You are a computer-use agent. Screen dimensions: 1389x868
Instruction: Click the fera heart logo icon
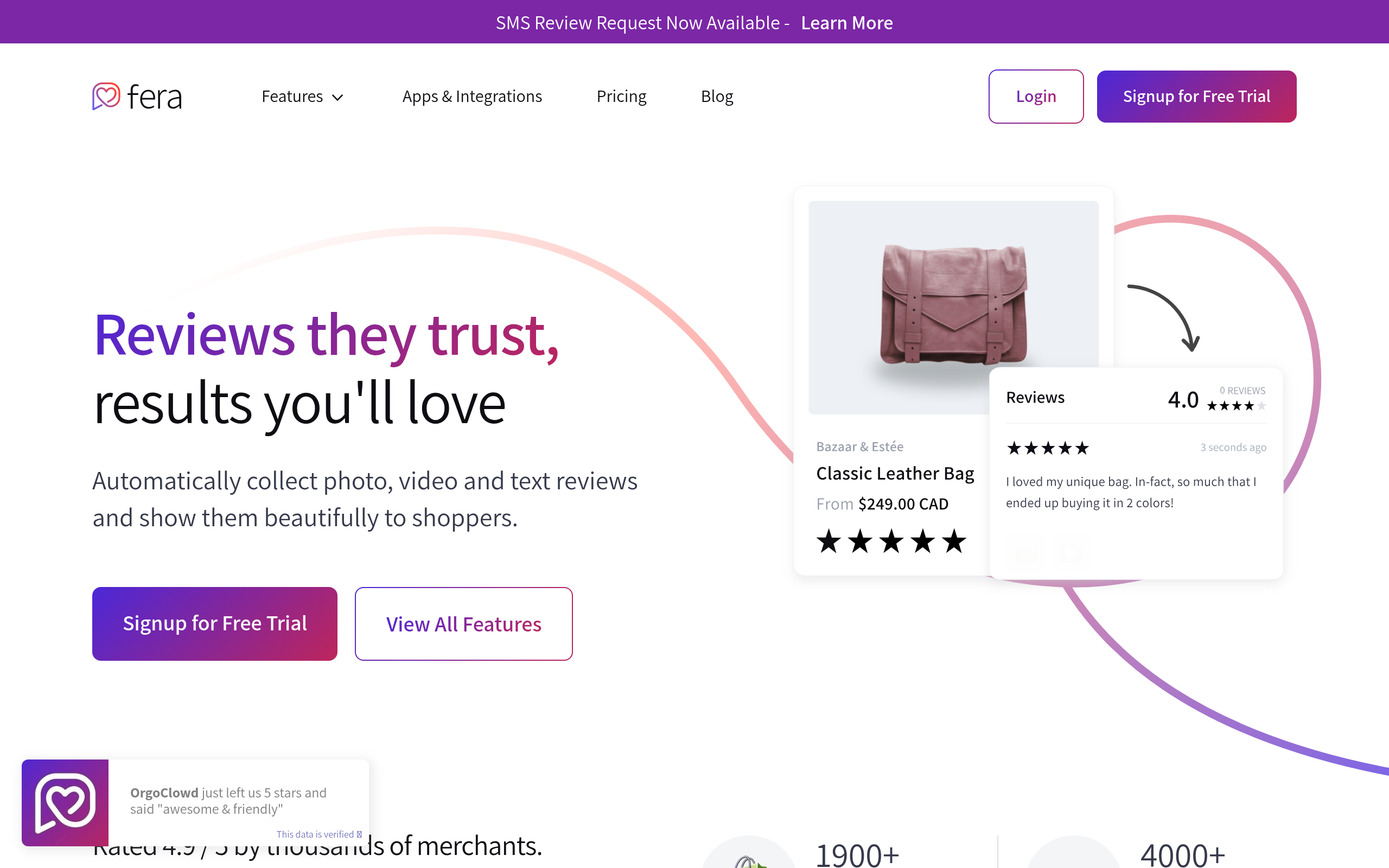click(x=106, y=96)
